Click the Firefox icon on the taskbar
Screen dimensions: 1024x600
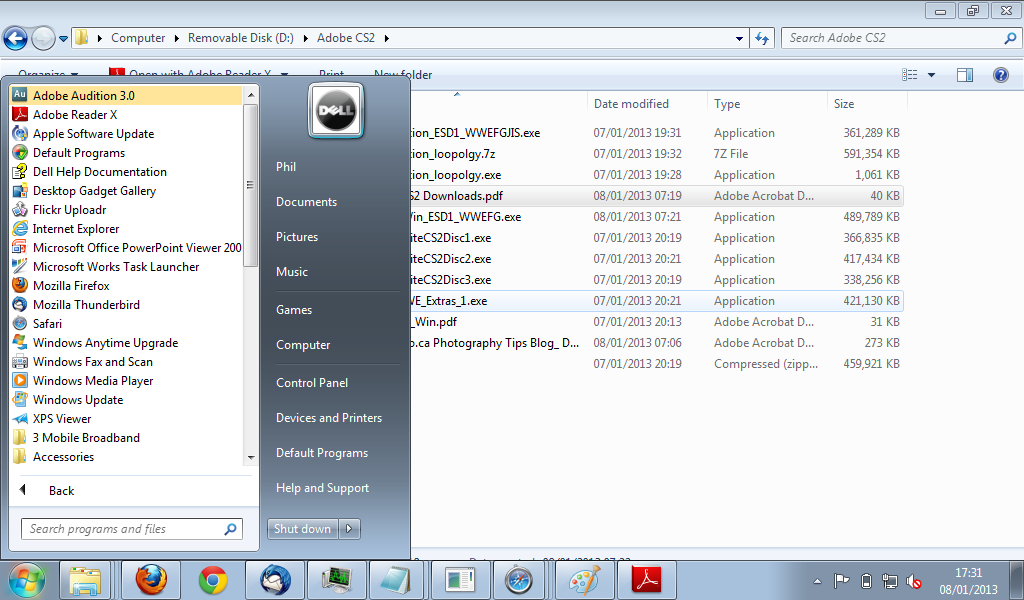point(151,580)
